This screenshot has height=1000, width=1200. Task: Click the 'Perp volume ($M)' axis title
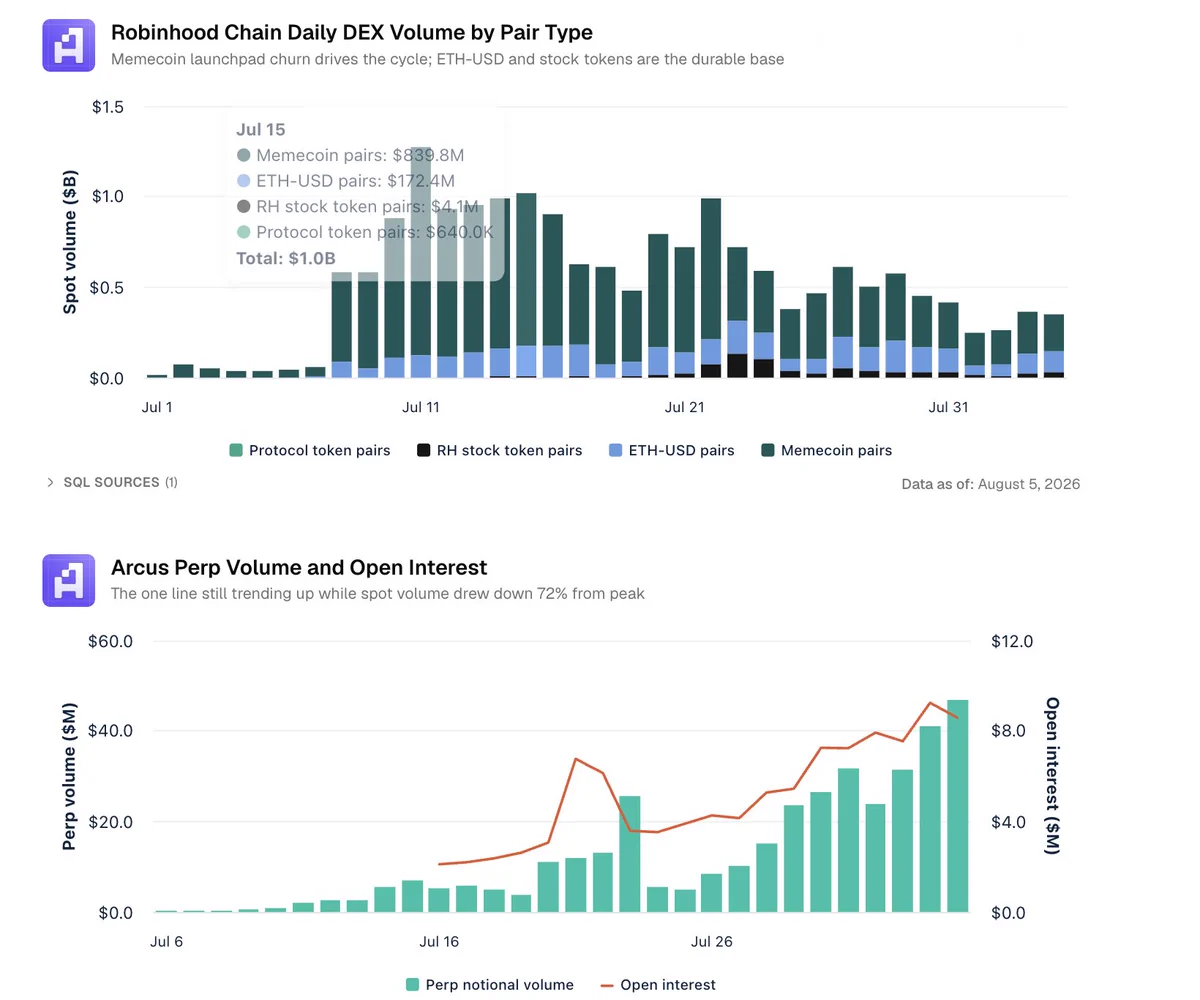pyautogui.click(x=69, y=776)
